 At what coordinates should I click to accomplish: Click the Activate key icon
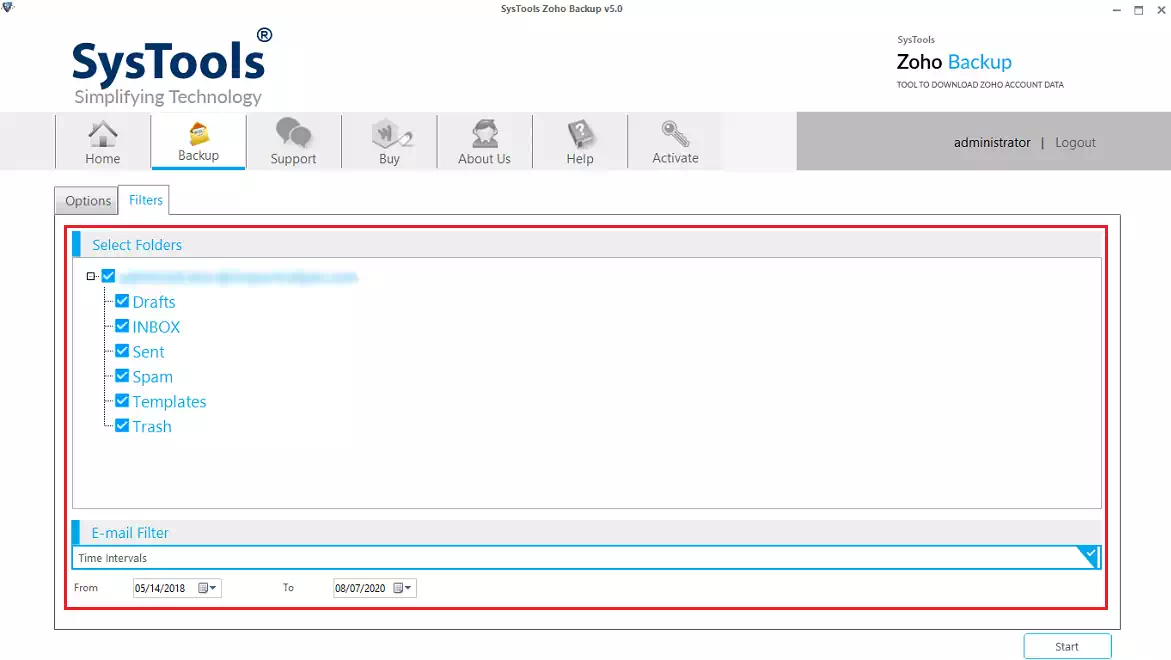[x=675, y=134]
